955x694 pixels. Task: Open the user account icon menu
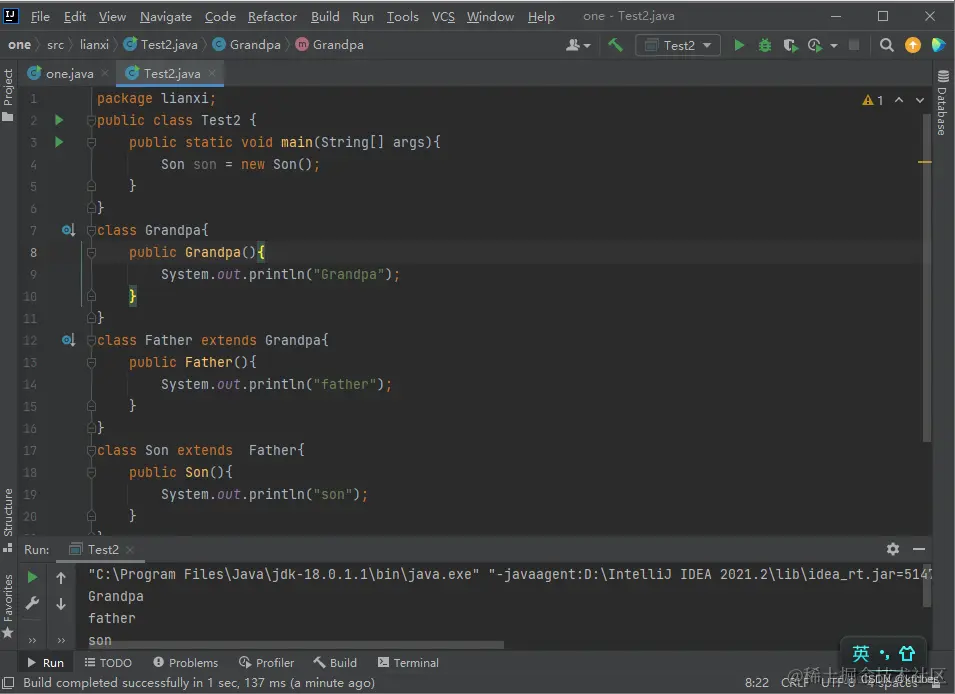pos(577,45)
